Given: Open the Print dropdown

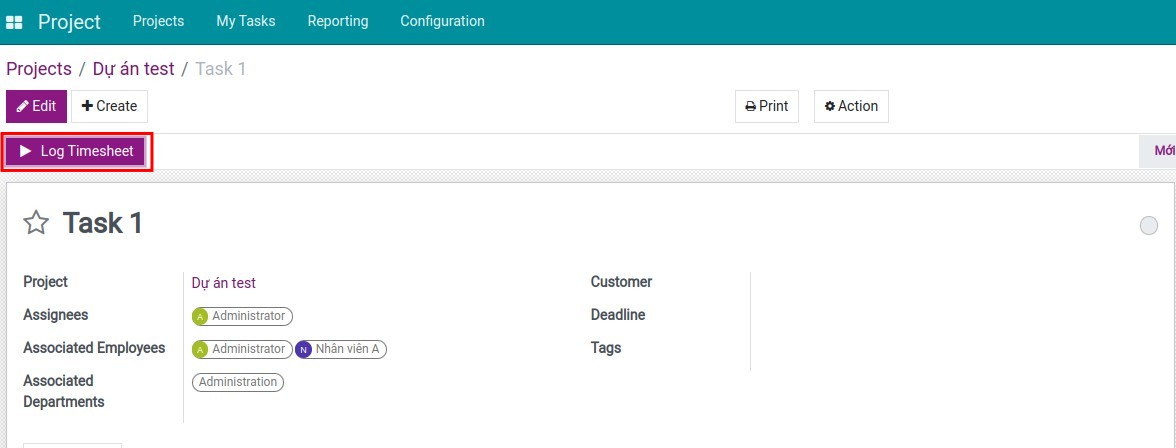Looking at the screenshot, I should (x=767, y=106).
